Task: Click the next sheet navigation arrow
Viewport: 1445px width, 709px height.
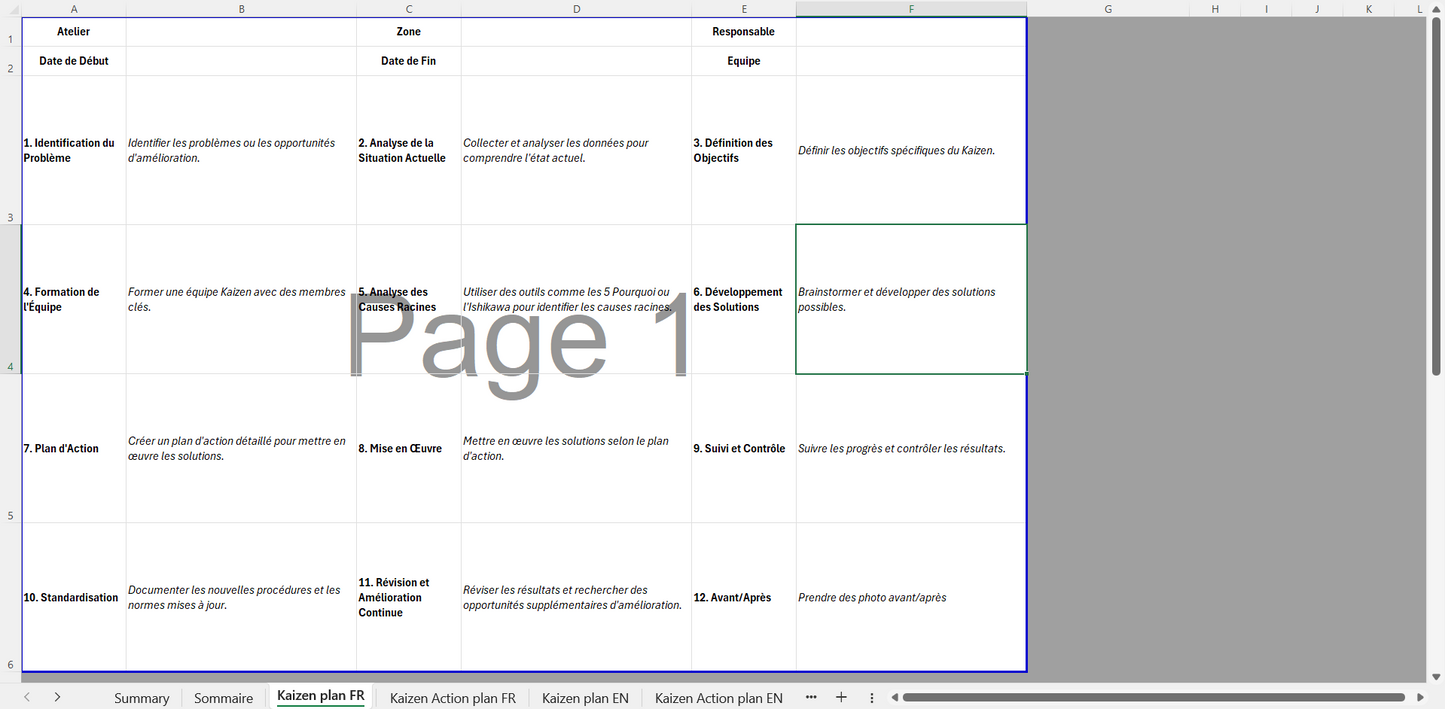Action: click(57, 697)
